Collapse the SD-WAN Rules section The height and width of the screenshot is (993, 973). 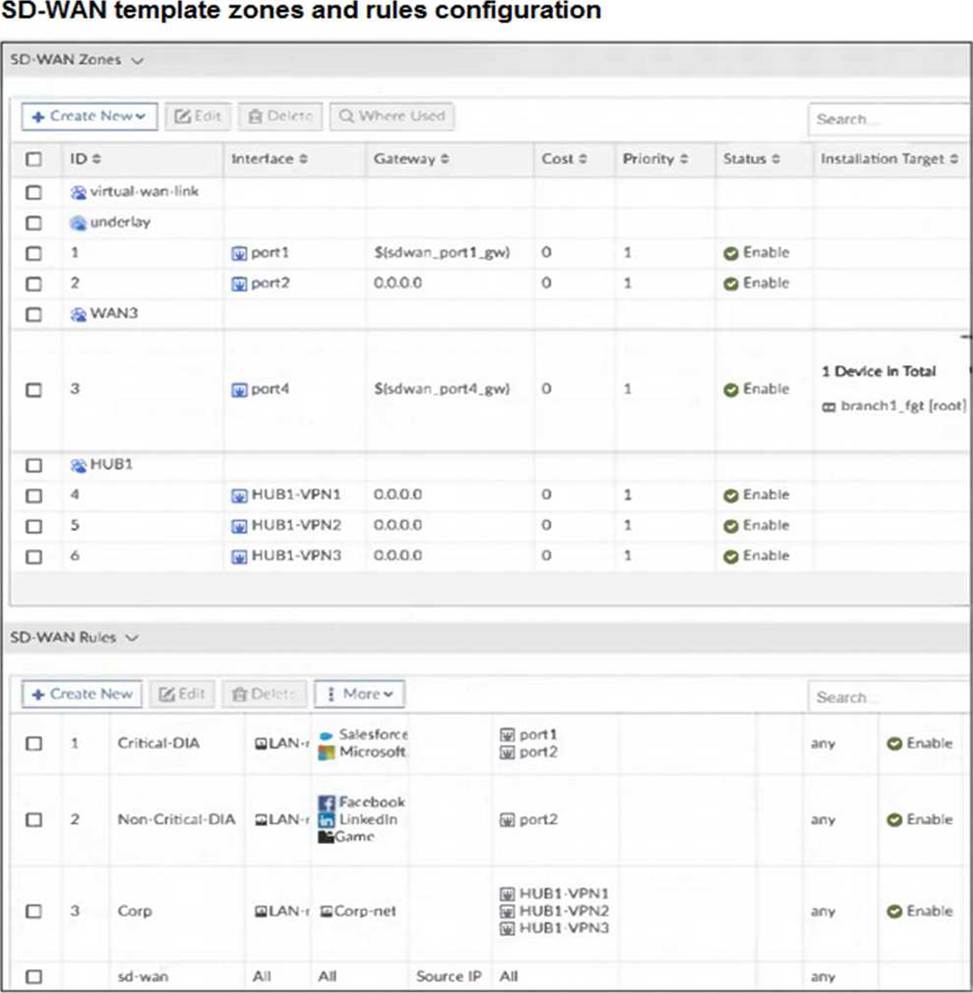click(133, 637)
